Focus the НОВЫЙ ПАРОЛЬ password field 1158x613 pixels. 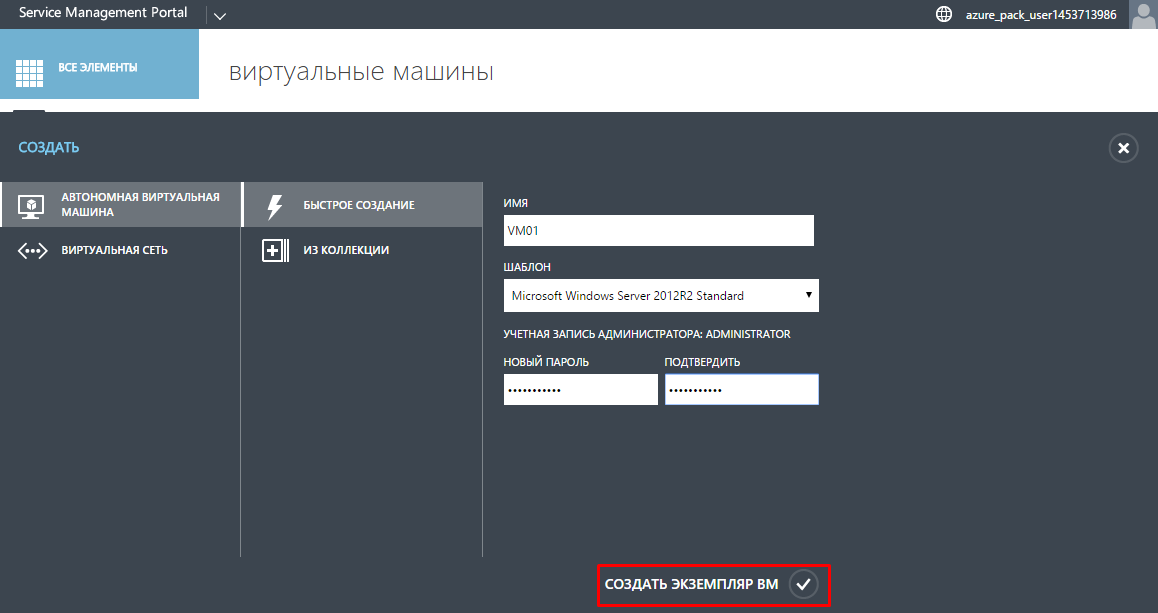[580, 390]
